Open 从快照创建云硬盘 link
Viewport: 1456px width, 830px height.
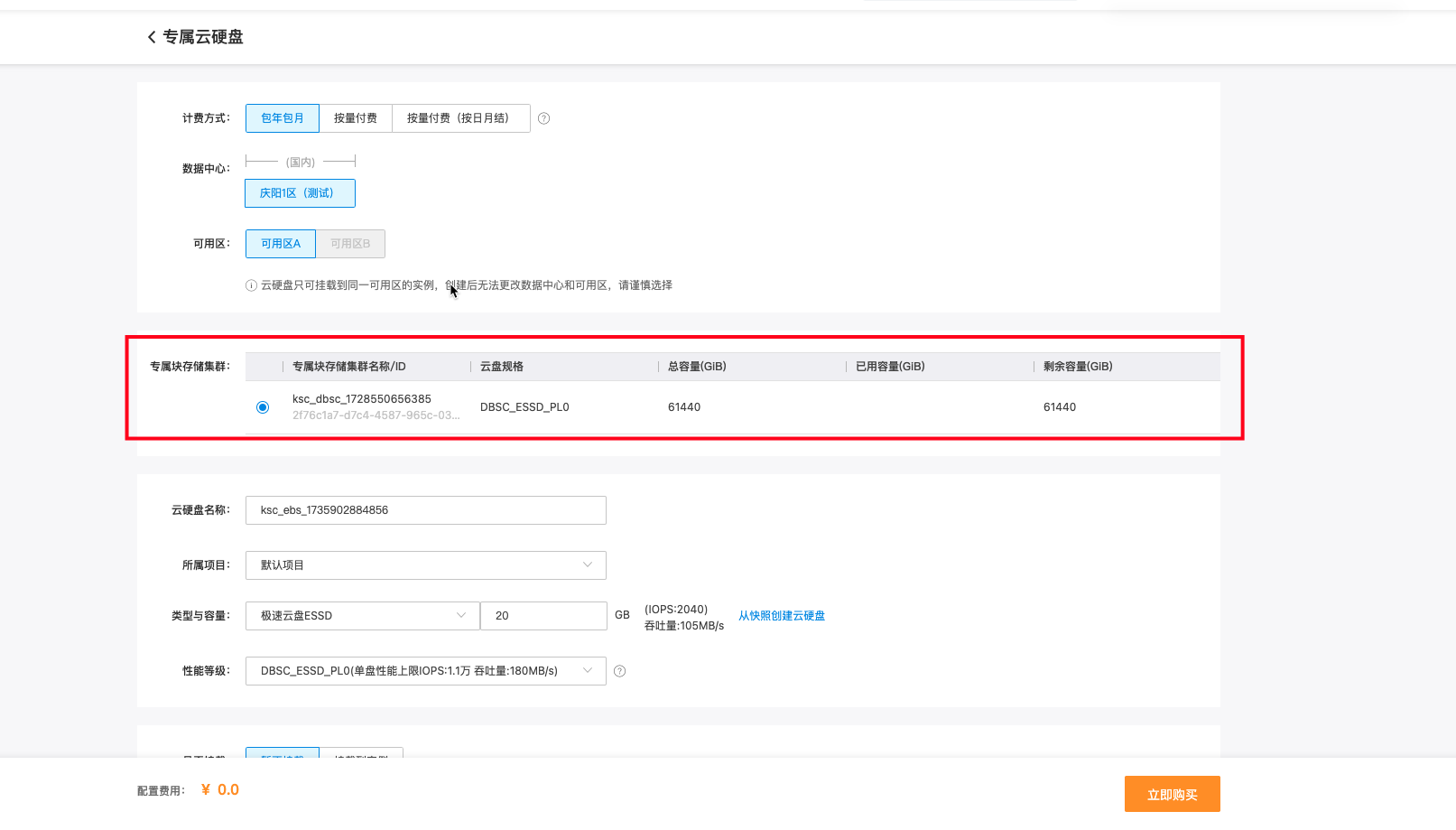coord(782,616)
